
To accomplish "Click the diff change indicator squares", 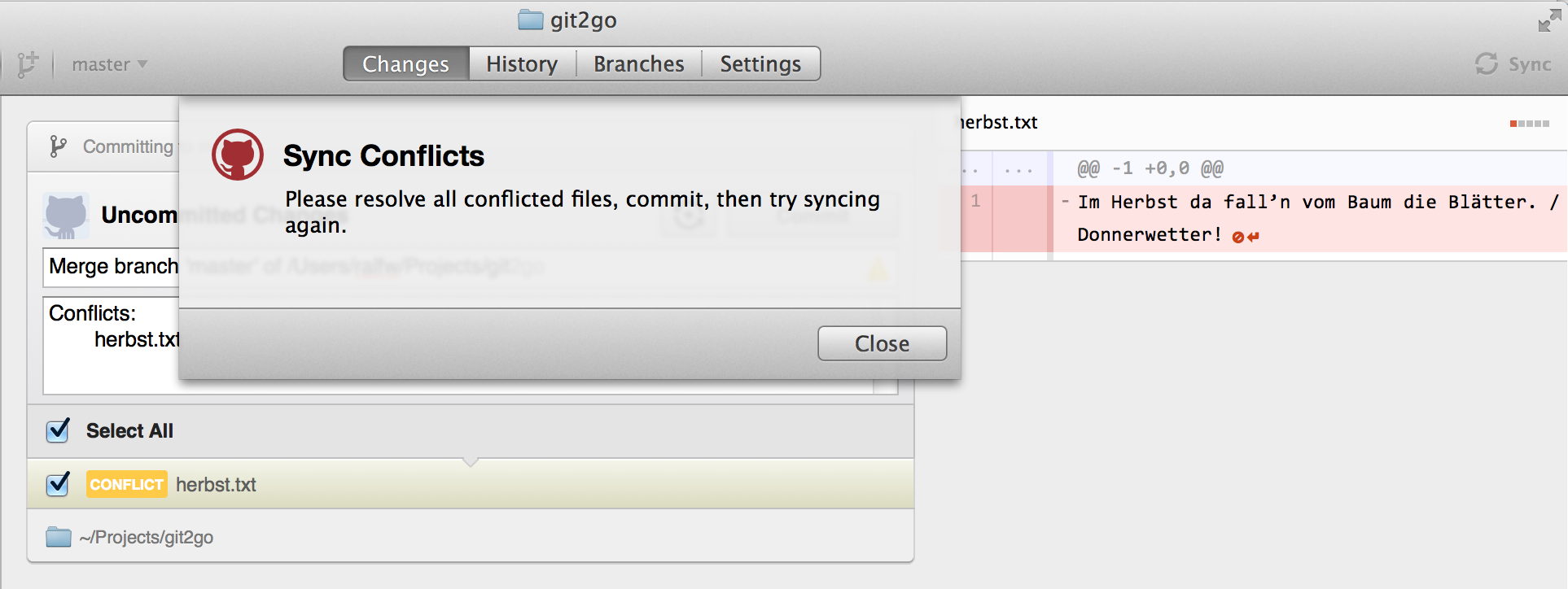I will (x=1530, y=124).
